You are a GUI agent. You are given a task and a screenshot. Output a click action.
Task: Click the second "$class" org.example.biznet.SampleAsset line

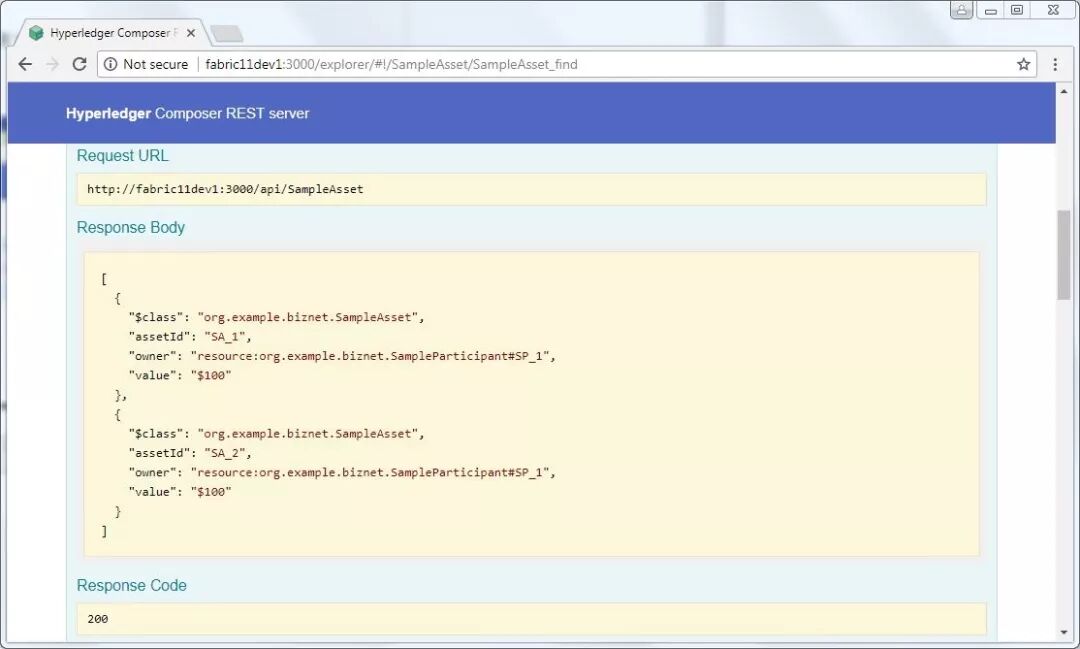pyautogui.click(x=276, y=433)
